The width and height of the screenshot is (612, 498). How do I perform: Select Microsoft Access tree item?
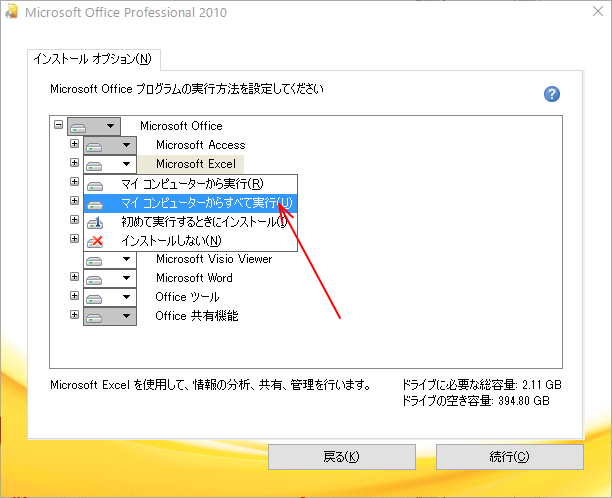[201, 145]
